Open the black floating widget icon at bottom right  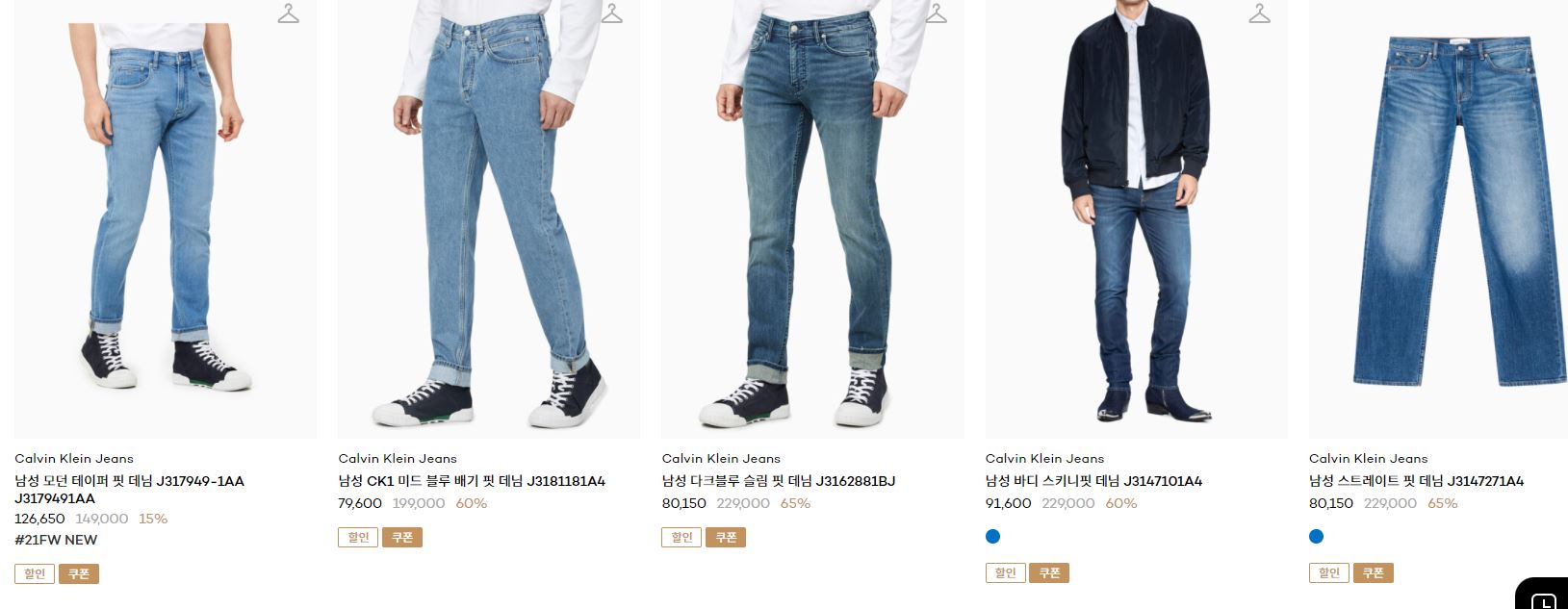(1542, 595)
